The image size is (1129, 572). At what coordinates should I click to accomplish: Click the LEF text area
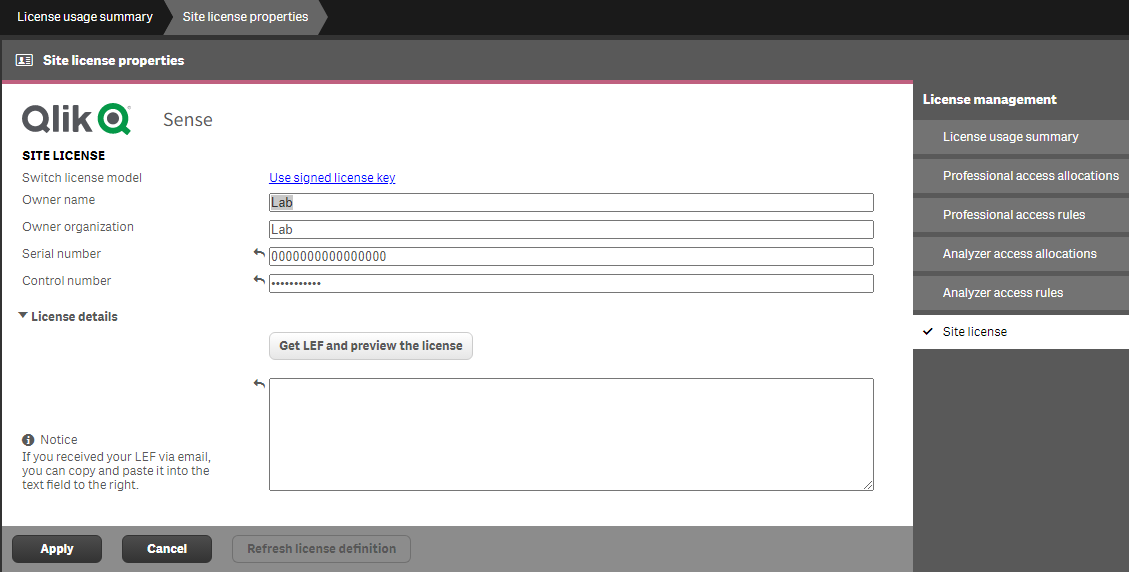click(x=571, y=434)
